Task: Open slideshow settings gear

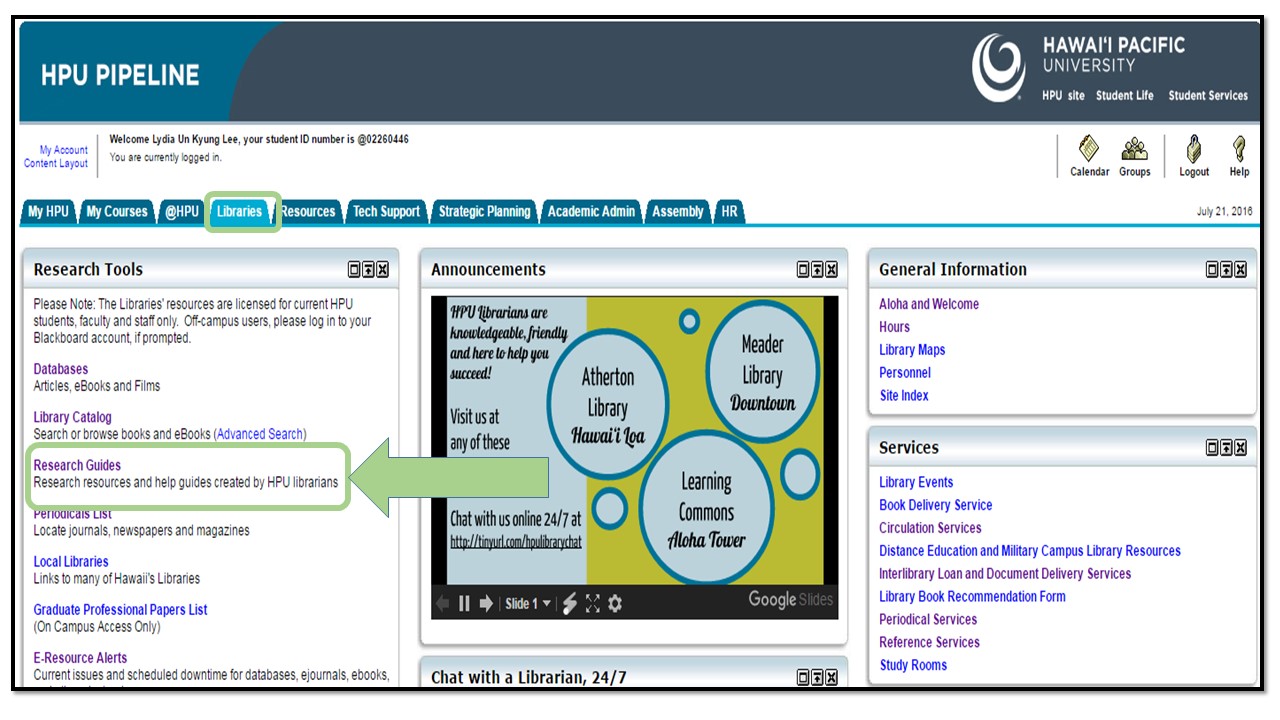Action: click(615, 603)
